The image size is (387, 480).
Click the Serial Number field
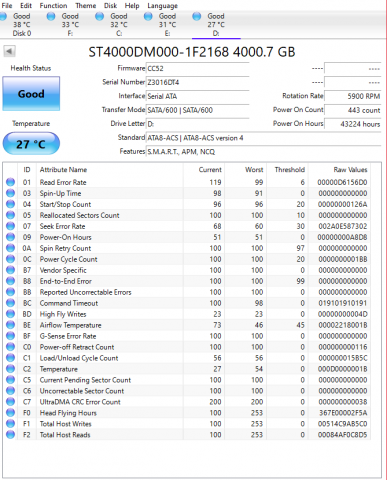click(198, 82)
